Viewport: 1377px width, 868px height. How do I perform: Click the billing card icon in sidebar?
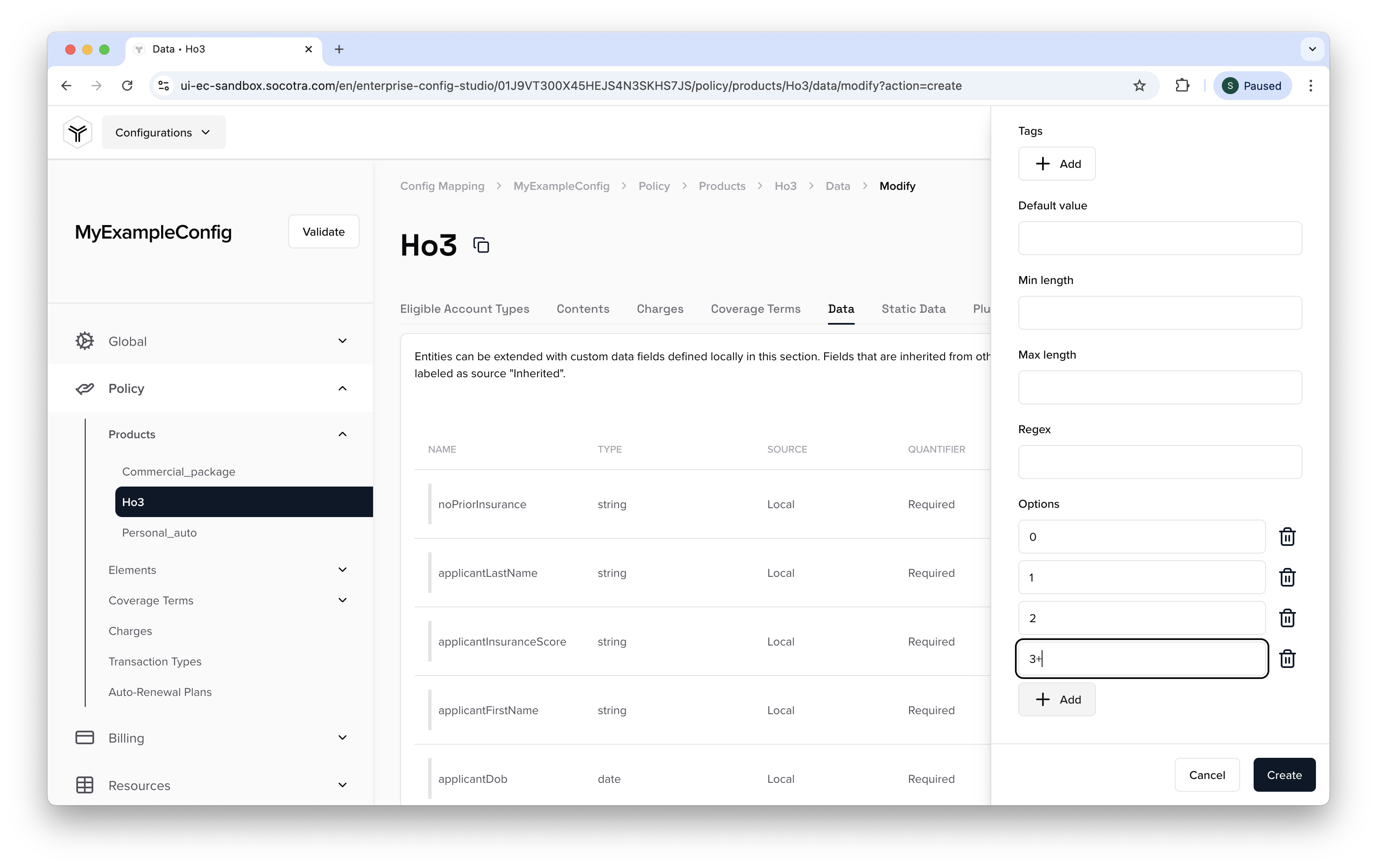coord(84,737)
